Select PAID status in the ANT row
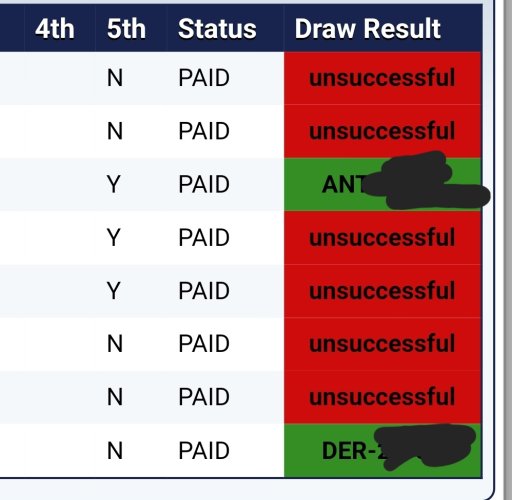Viewport: 512px width, 500px height. 204,184
